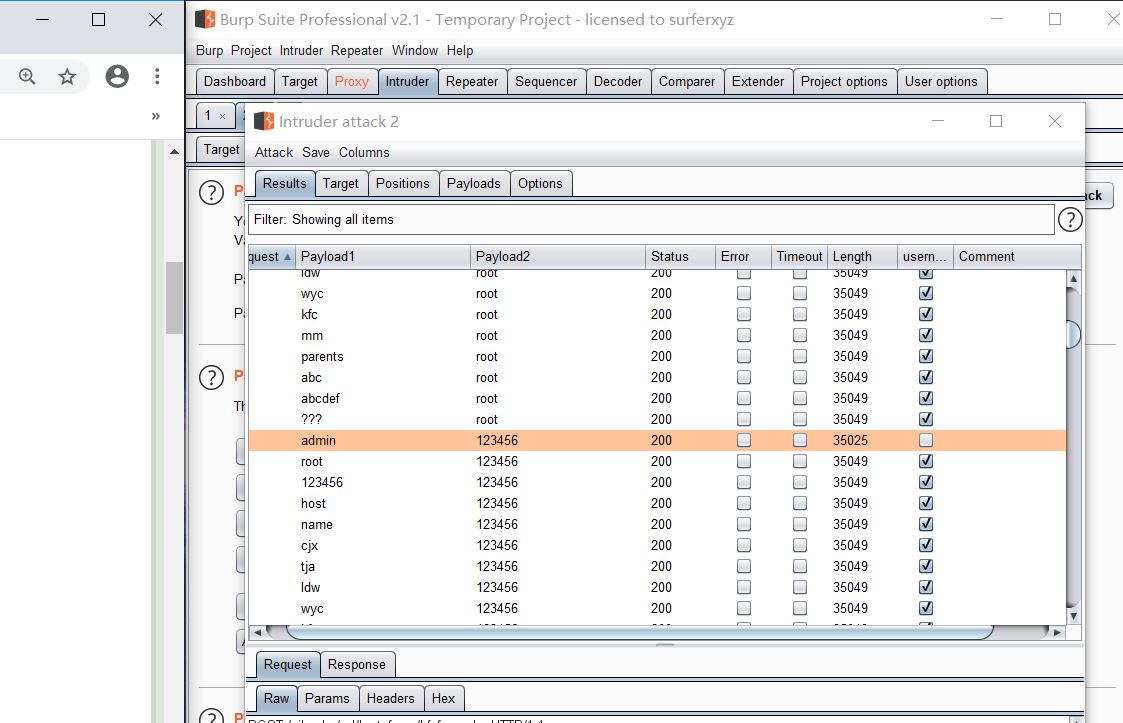Screen dimensions: 1123x723
Task: Toggle Error checkbox in the kfc row
Action: [743, 314]
